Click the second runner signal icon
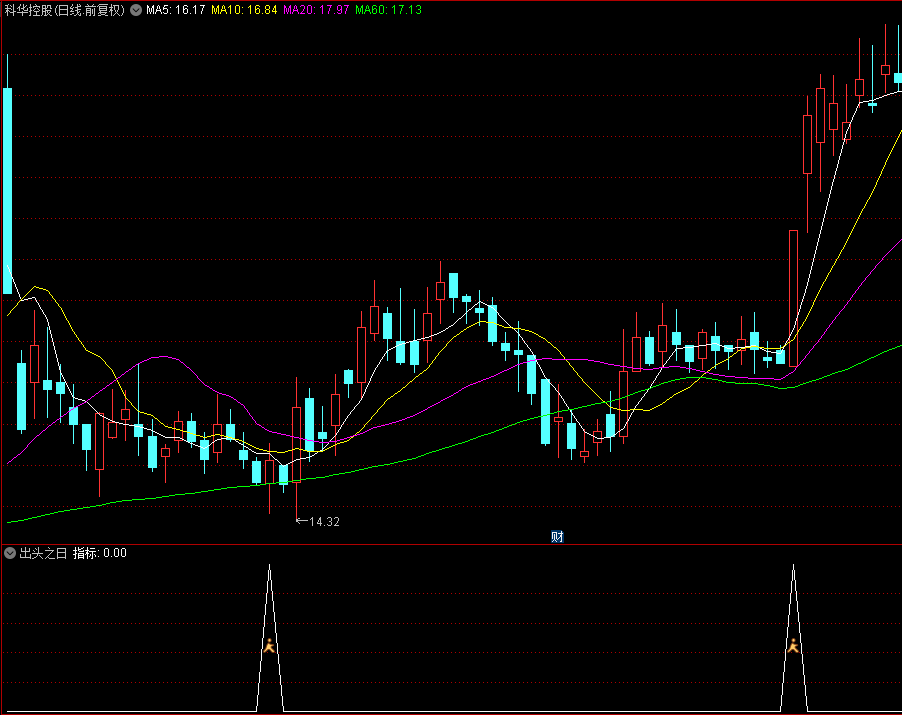 tap(793, 645)
